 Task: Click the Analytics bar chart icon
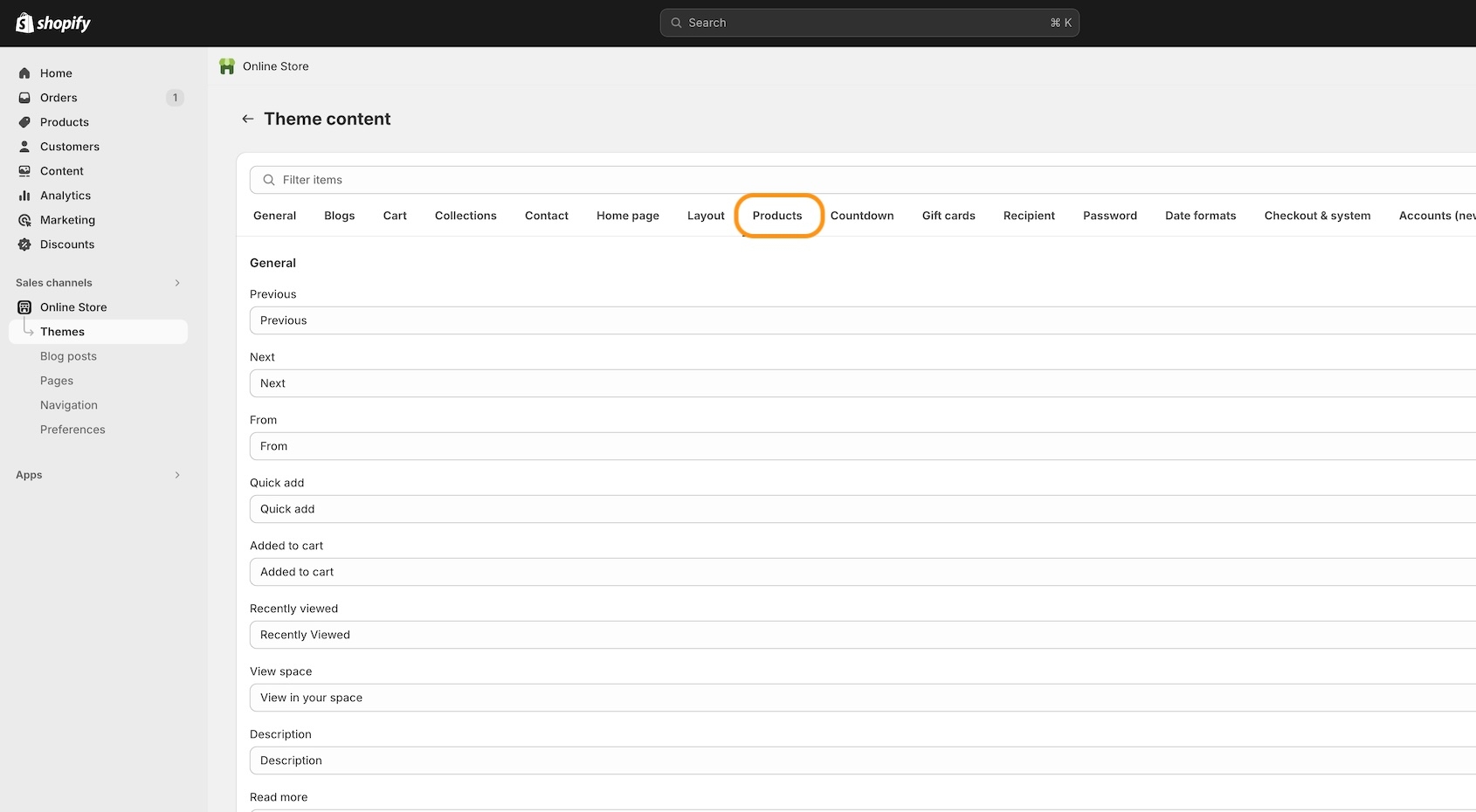[24, 196]
